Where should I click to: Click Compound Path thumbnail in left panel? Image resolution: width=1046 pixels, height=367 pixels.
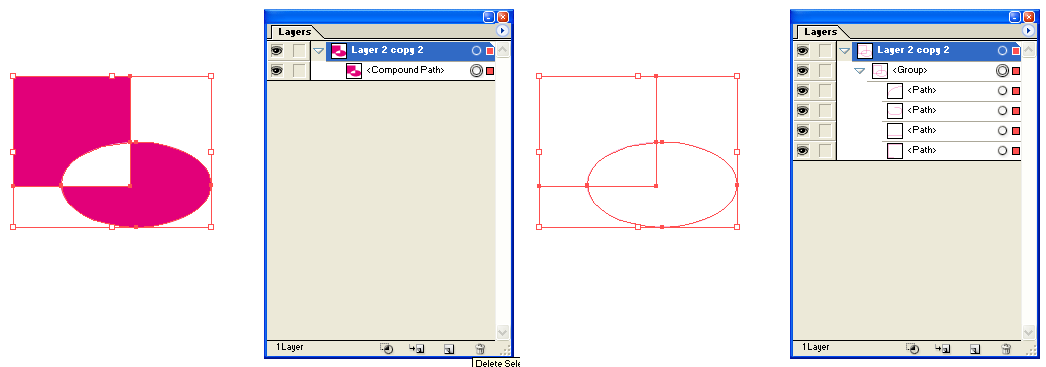pyautogui.click(x=354, y=71)
